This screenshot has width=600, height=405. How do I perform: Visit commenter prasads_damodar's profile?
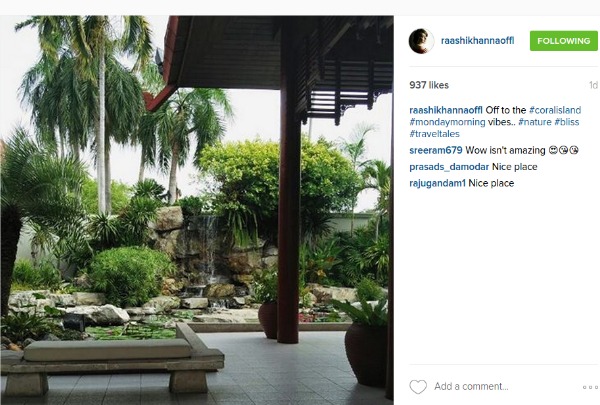pos(449,167)
